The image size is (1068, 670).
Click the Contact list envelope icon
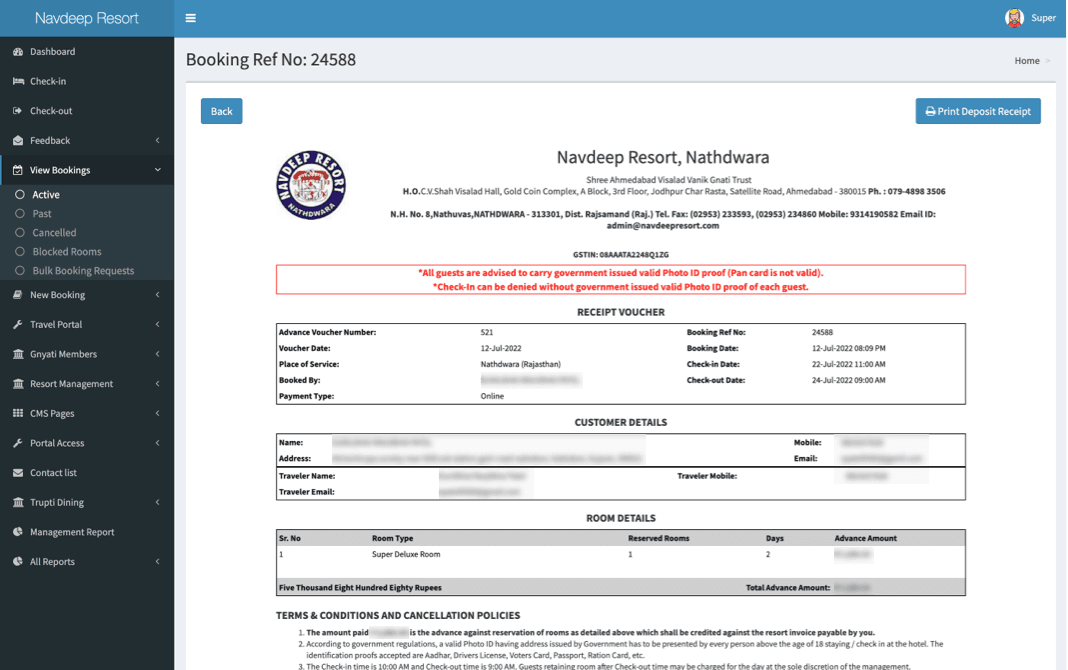(x=18, y=473)
